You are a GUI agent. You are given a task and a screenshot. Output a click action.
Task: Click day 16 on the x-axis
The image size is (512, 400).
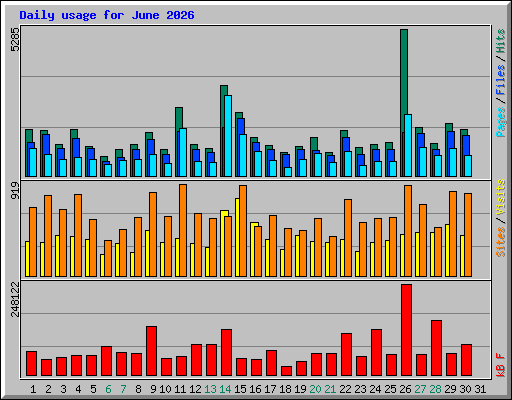pyautogui.click(x=255, y=389)
